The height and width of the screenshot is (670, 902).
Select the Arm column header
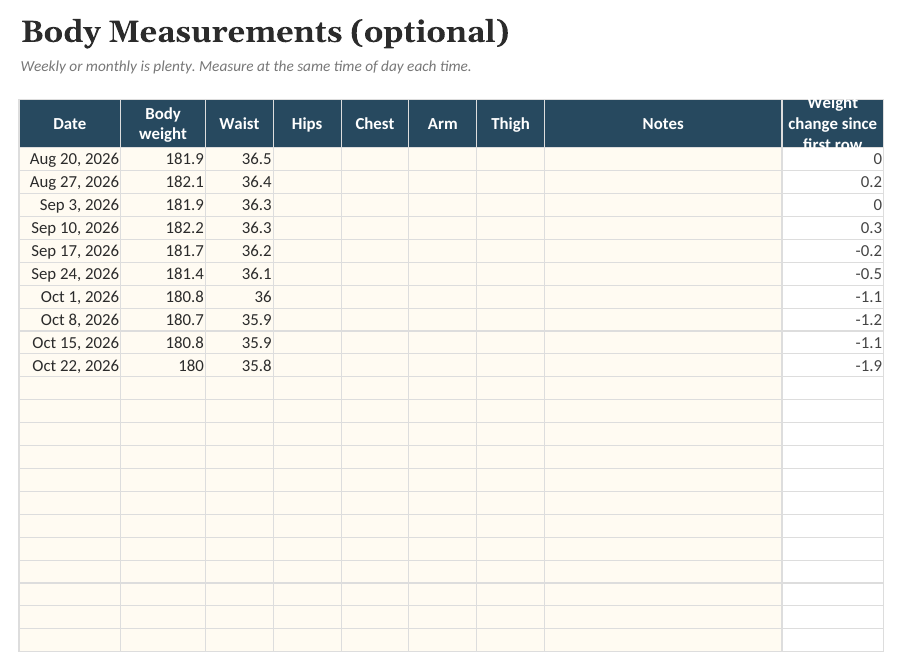[442, 124]
